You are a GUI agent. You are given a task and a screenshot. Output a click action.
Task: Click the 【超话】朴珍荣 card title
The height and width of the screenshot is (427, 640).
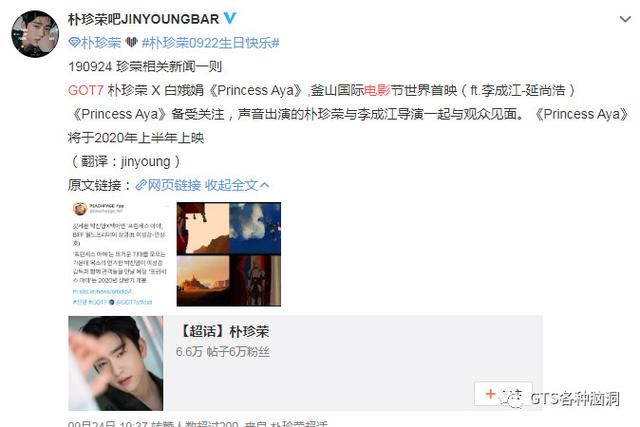click(x=224, y=331)
